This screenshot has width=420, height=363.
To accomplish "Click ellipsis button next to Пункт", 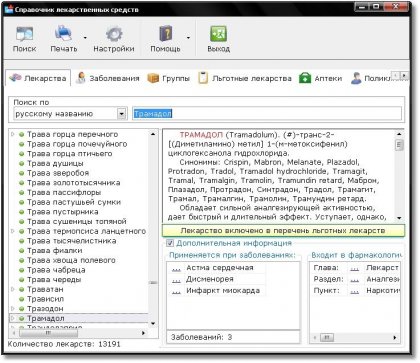I will pyautogui.click(x=355, y=291).
